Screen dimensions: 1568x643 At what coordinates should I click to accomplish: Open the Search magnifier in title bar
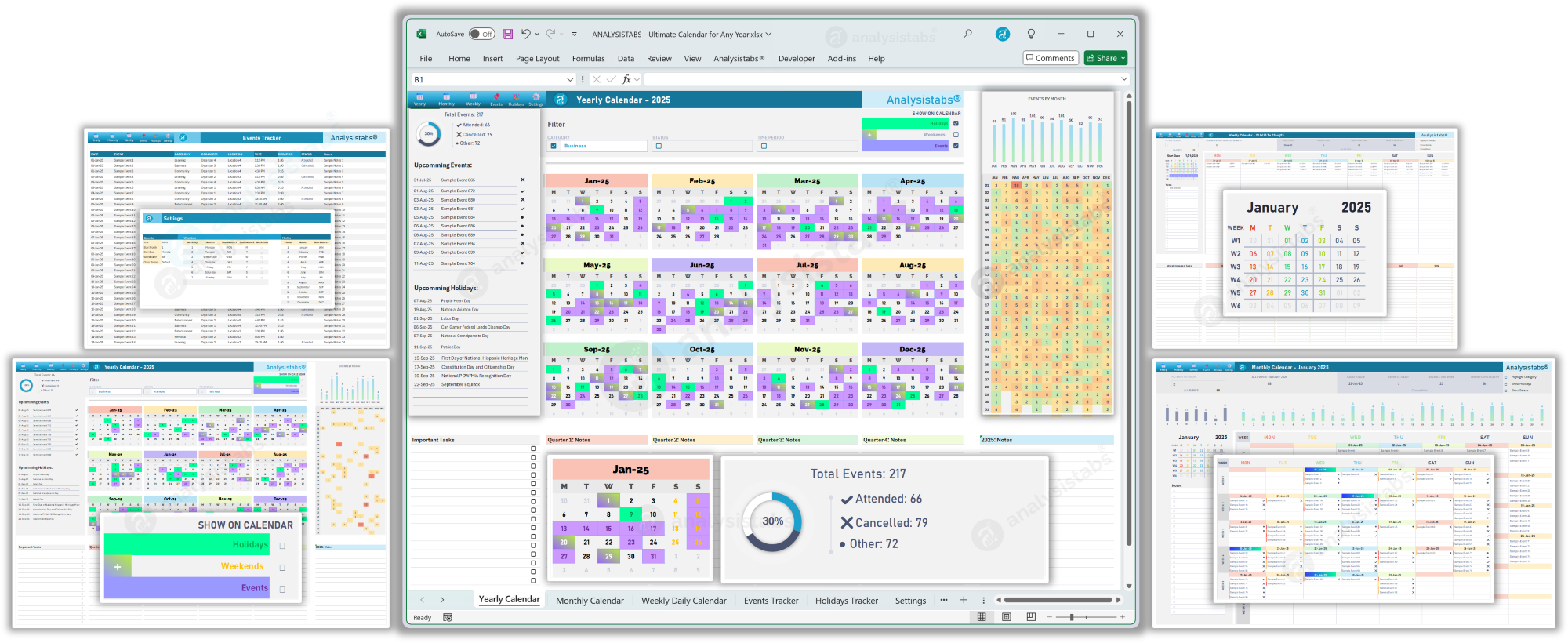[x=967, y=34]
